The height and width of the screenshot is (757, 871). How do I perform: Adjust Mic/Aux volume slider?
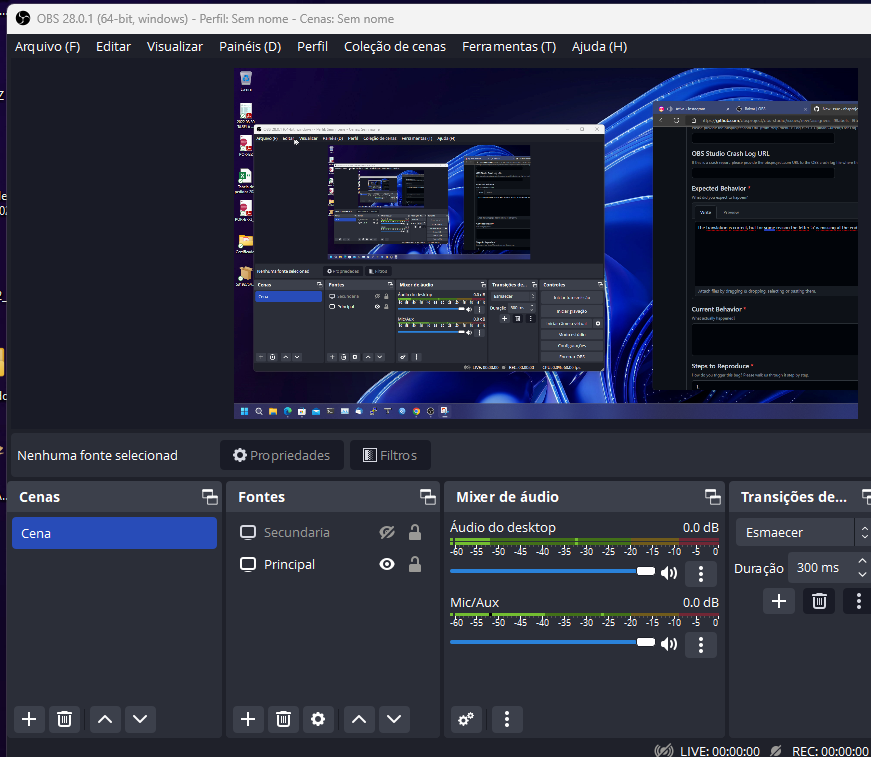[x=552, y=642]
